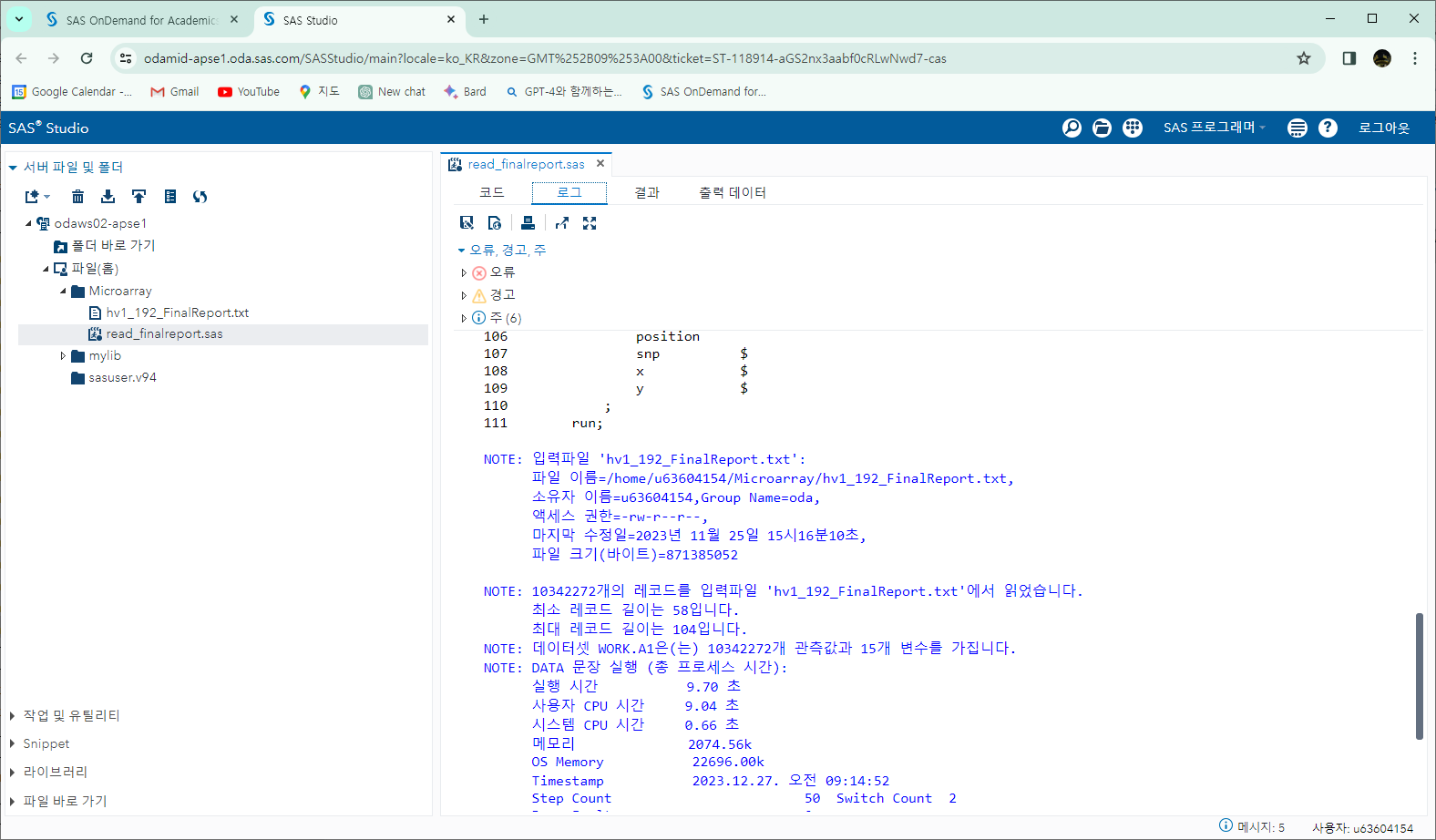Expand the Snippet section
Screen dimensions: 1436x840
click(x=12, y=744)
